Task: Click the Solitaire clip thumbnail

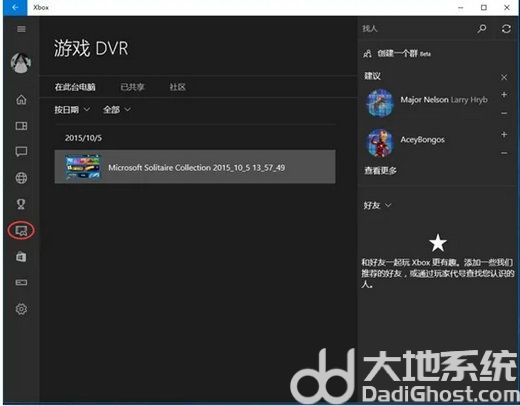Action: [x=82, y=167]
